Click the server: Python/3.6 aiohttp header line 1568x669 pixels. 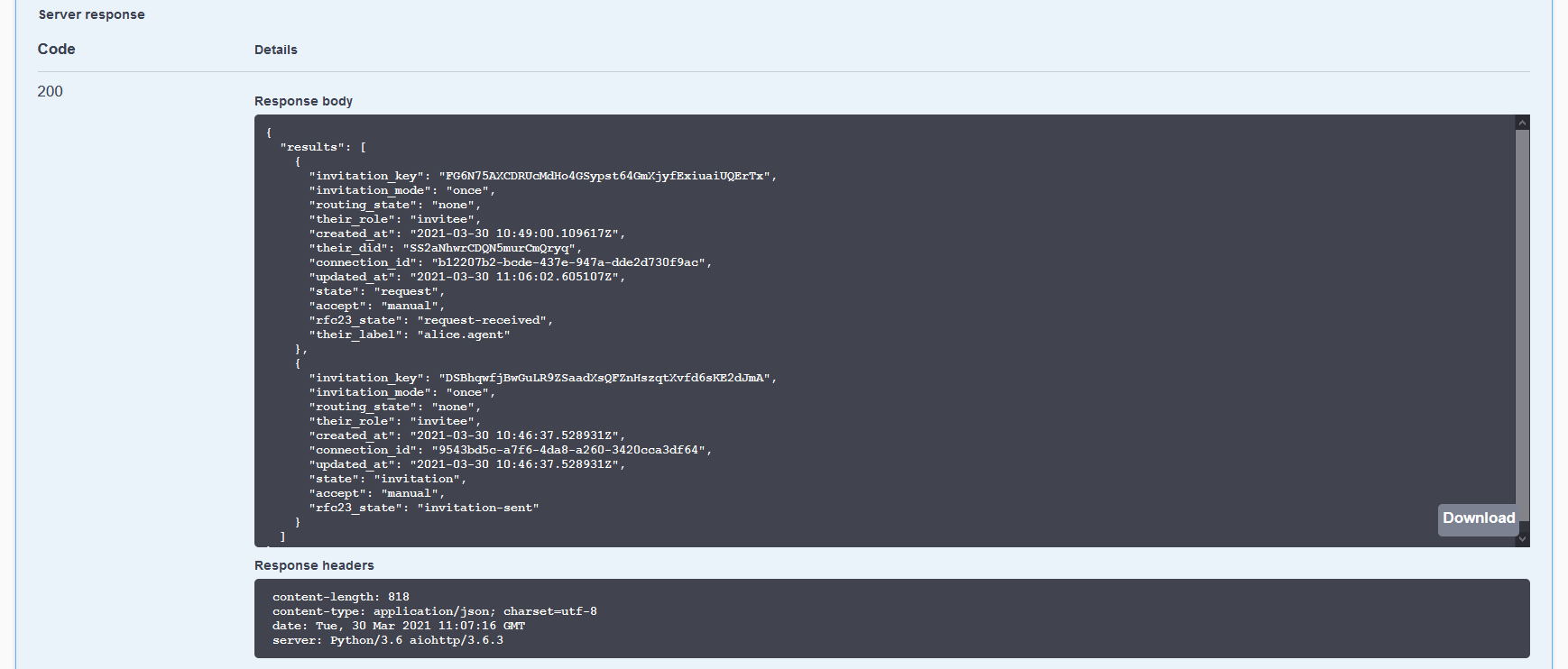pyautogui.click(x=388, y=640)
